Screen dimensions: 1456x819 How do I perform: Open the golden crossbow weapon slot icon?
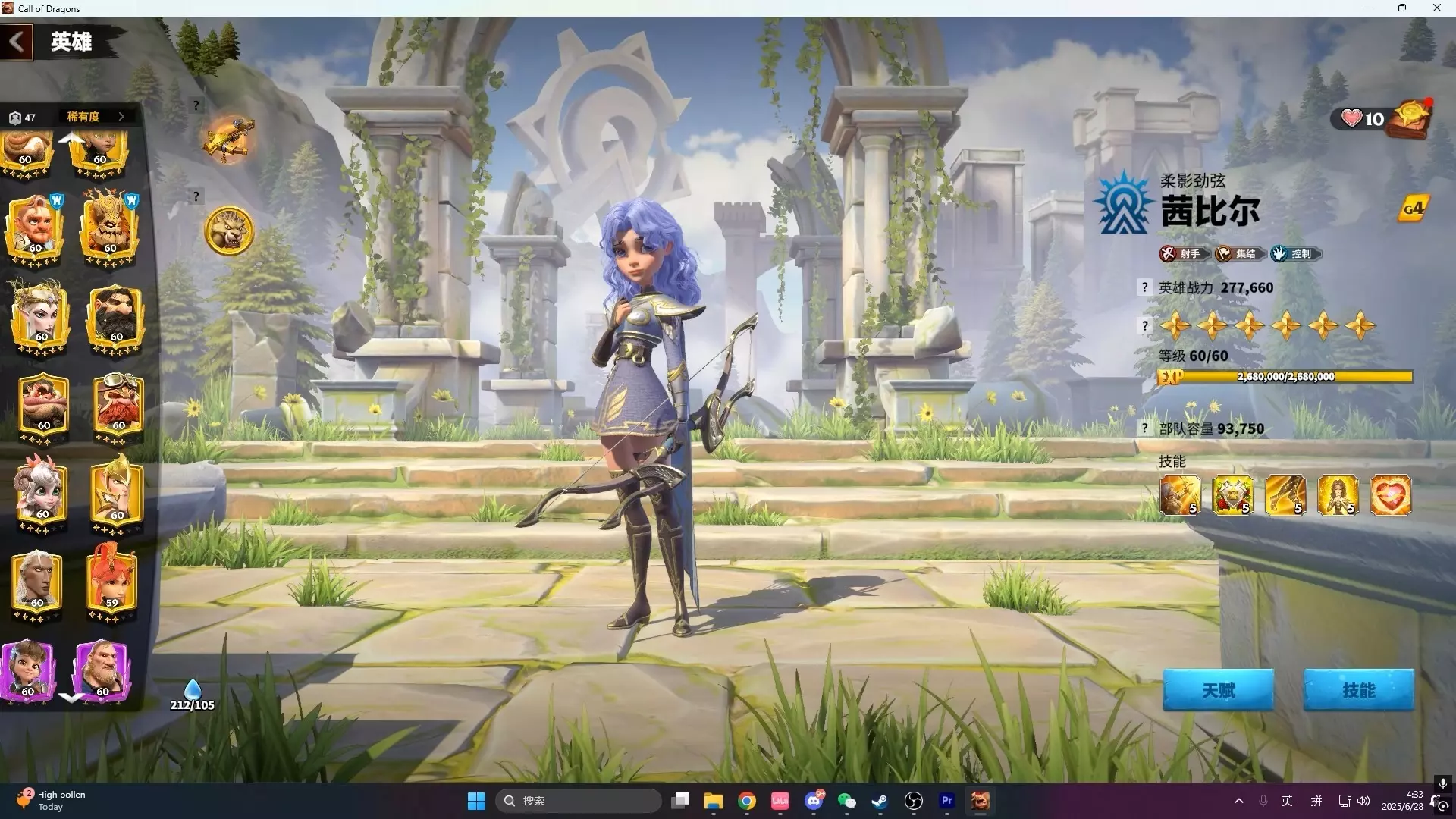228,140
